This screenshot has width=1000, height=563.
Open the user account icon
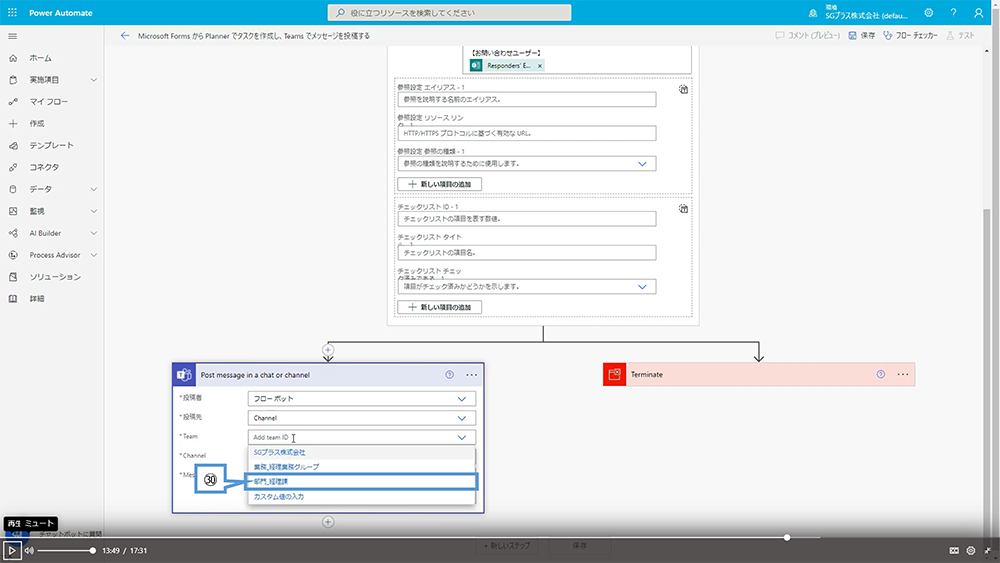[x=978, y=13]
